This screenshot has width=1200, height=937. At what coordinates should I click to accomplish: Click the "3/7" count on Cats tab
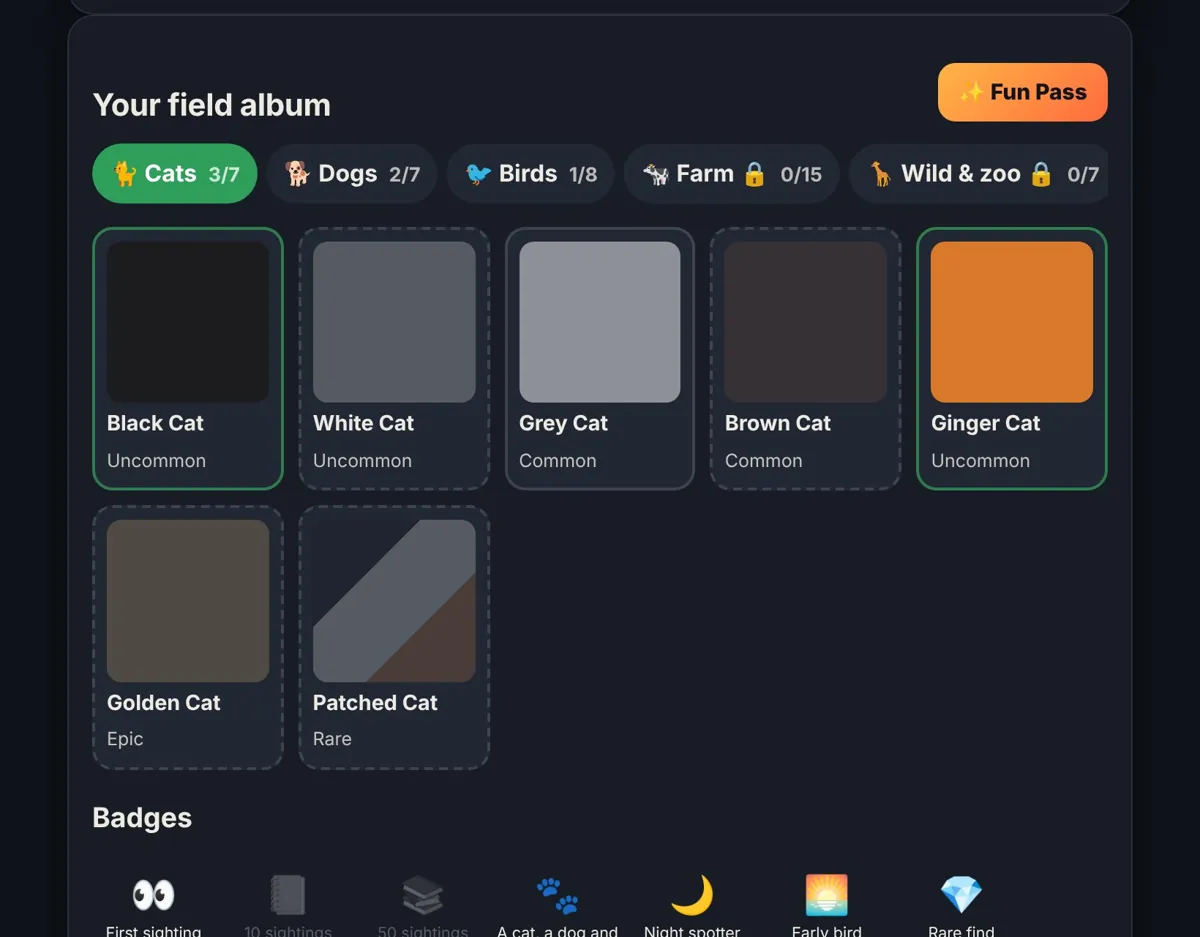(224, 175)
